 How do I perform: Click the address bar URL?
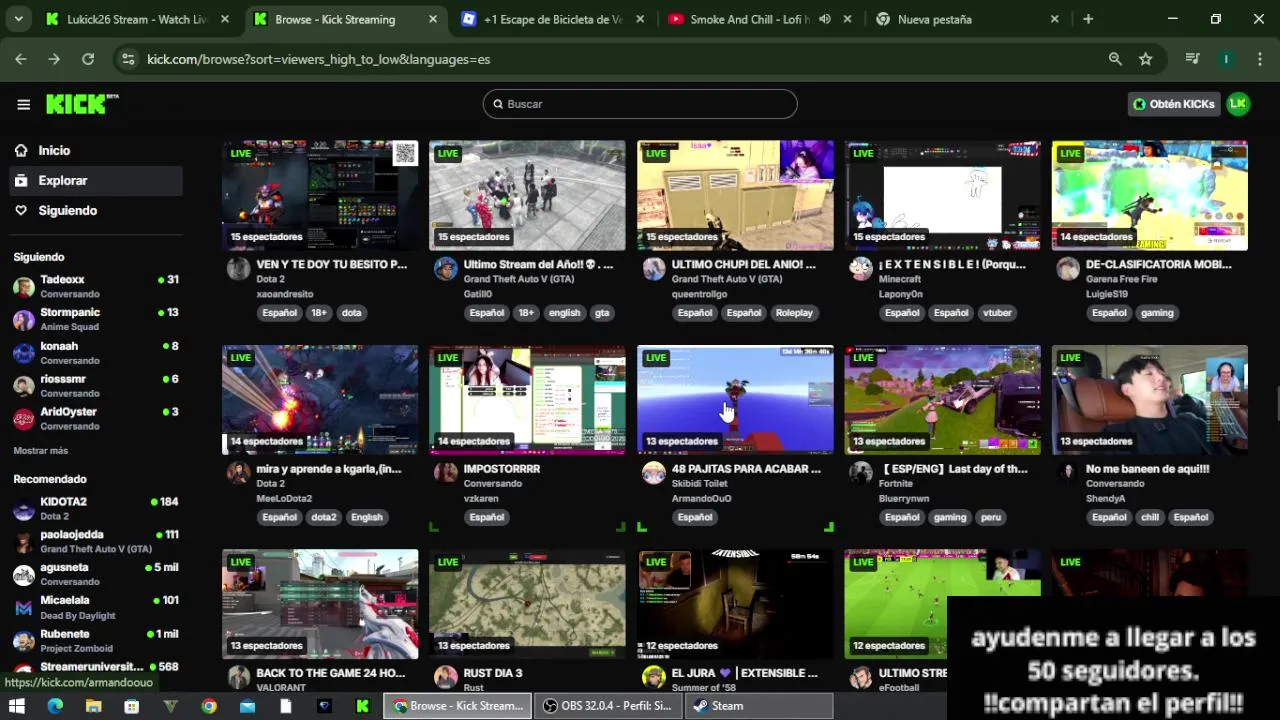click(318, 59)
